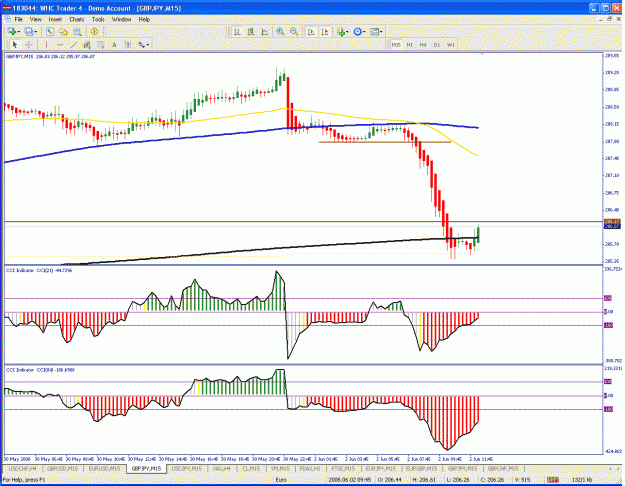
Task: Activate the standard cursor pointer
Action: (x=15, y=45)
